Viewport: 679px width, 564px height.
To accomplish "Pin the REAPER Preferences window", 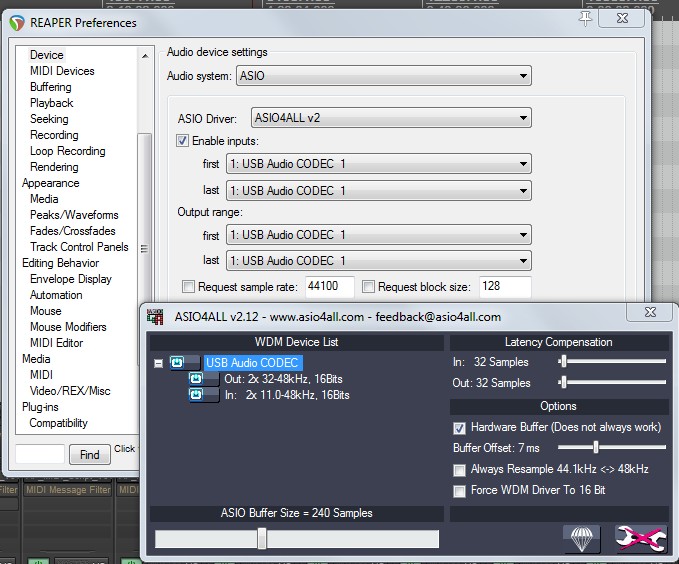I will pyautogui.click(x=585, y=19).
